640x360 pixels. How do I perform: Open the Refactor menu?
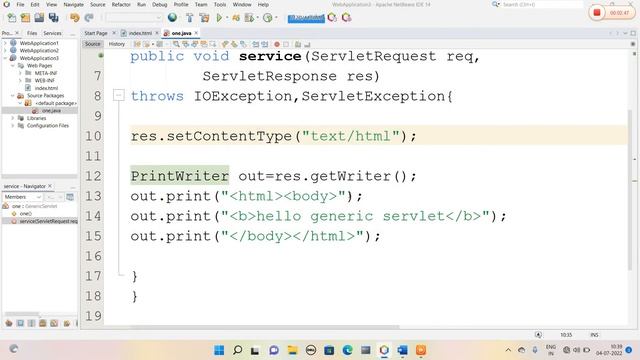point(121,4)
